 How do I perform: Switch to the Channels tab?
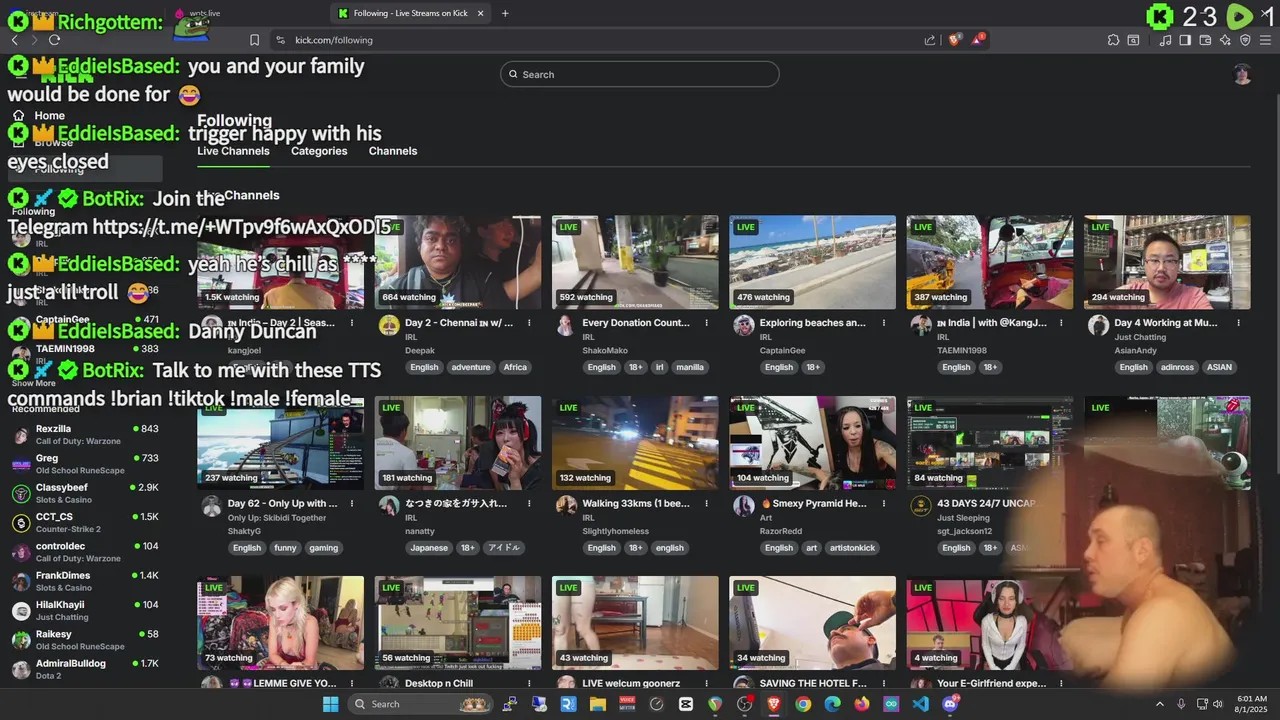393,151
